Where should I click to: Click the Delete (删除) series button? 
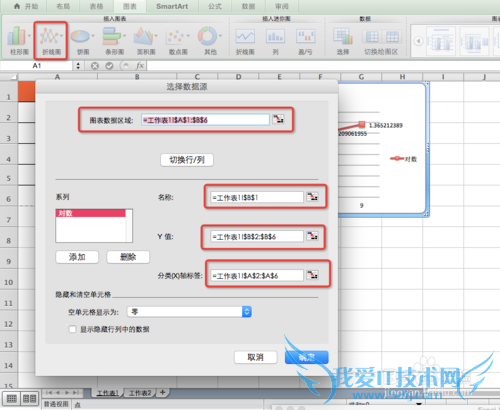coord(128,257)
